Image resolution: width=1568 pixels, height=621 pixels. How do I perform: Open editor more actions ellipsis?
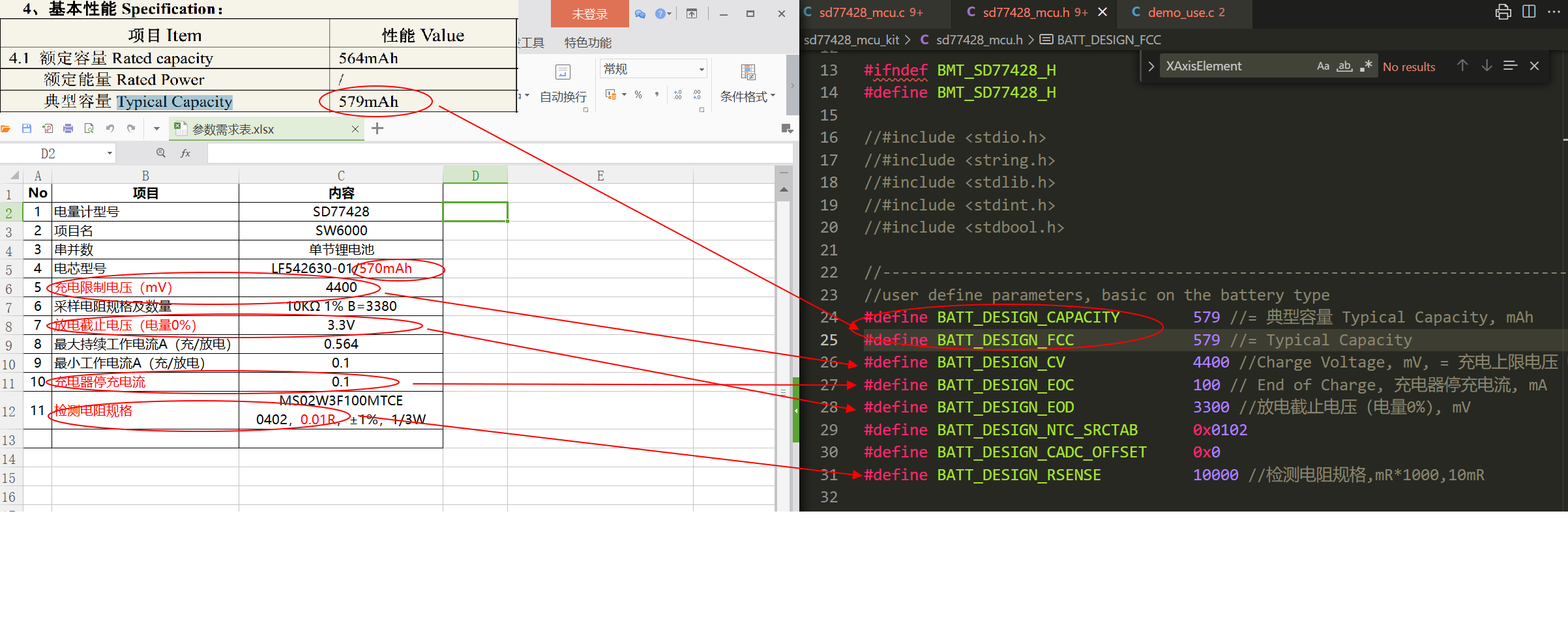click(x=1554, y=12)
